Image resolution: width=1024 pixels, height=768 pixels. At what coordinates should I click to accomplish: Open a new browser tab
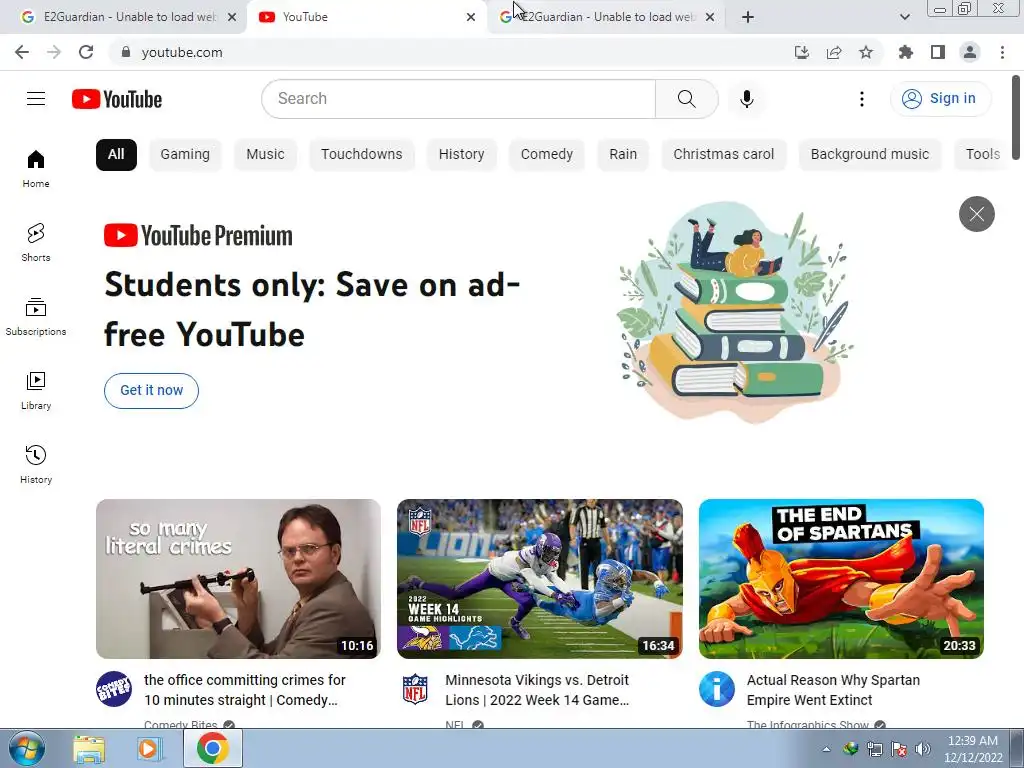[x=748, y=17]
